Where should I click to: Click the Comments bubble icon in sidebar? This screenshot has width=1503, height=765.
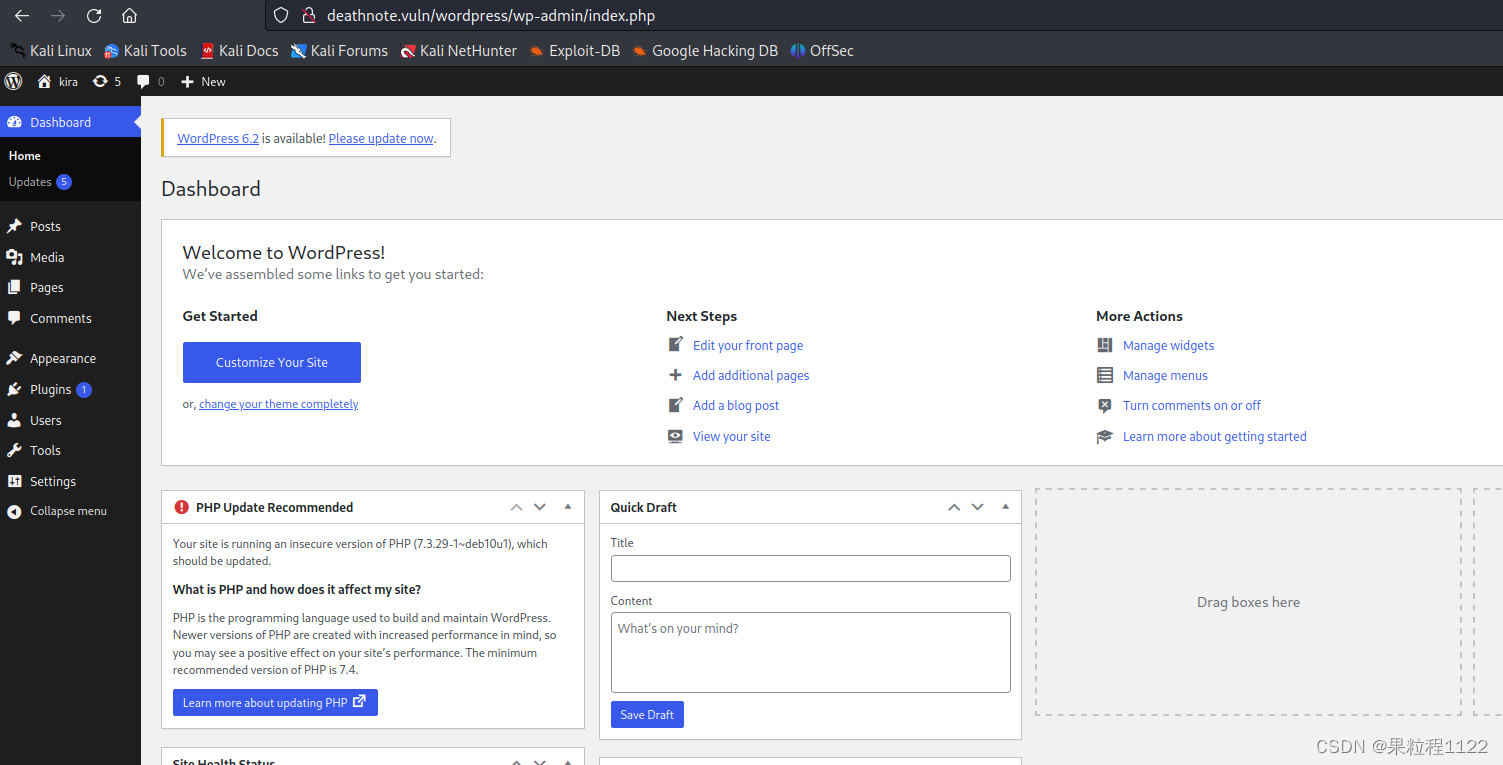tap(14, 318)
